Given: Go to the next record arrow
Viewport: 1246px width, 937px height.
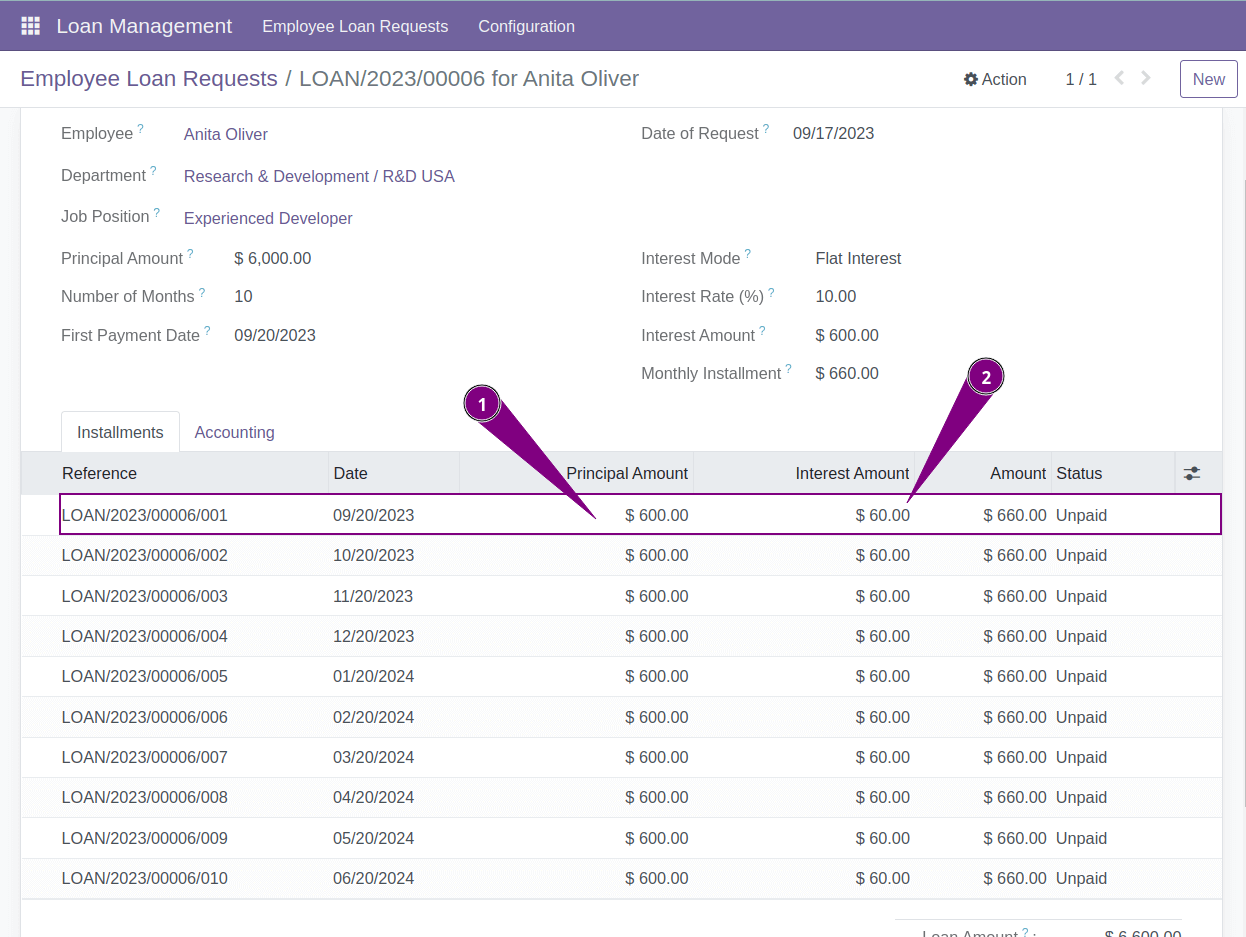Looking at the screenshot, I should (1146, 78).
